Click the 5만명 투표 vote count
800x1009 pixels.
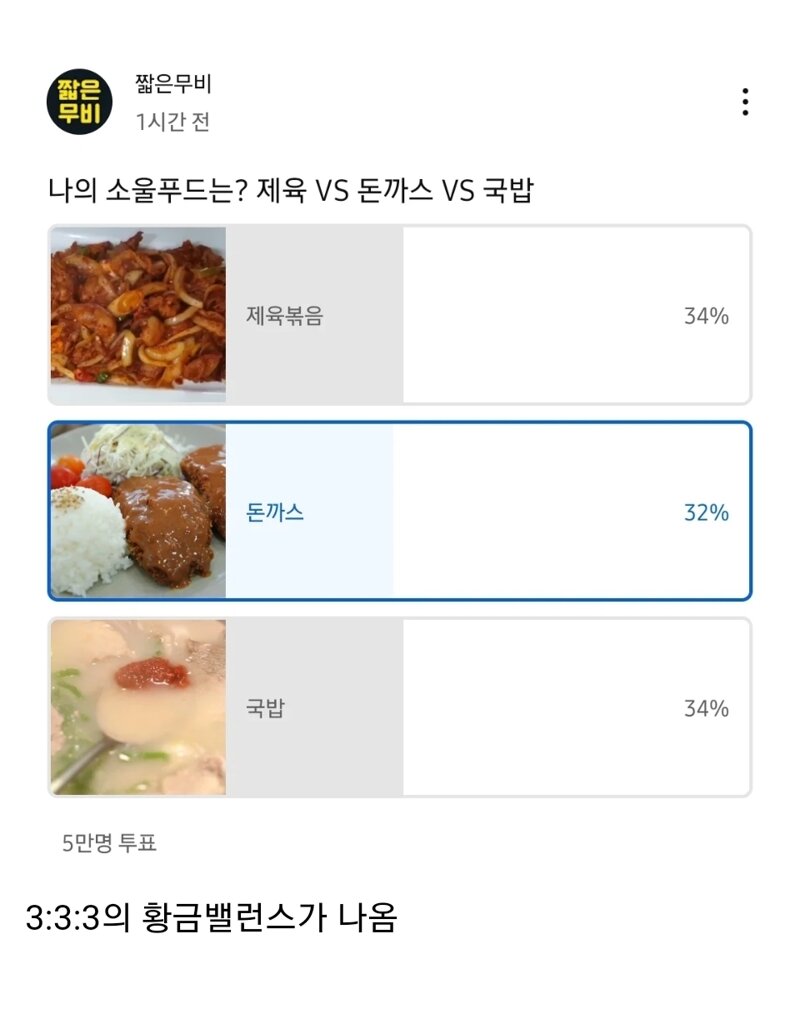[x=110, y=843]
